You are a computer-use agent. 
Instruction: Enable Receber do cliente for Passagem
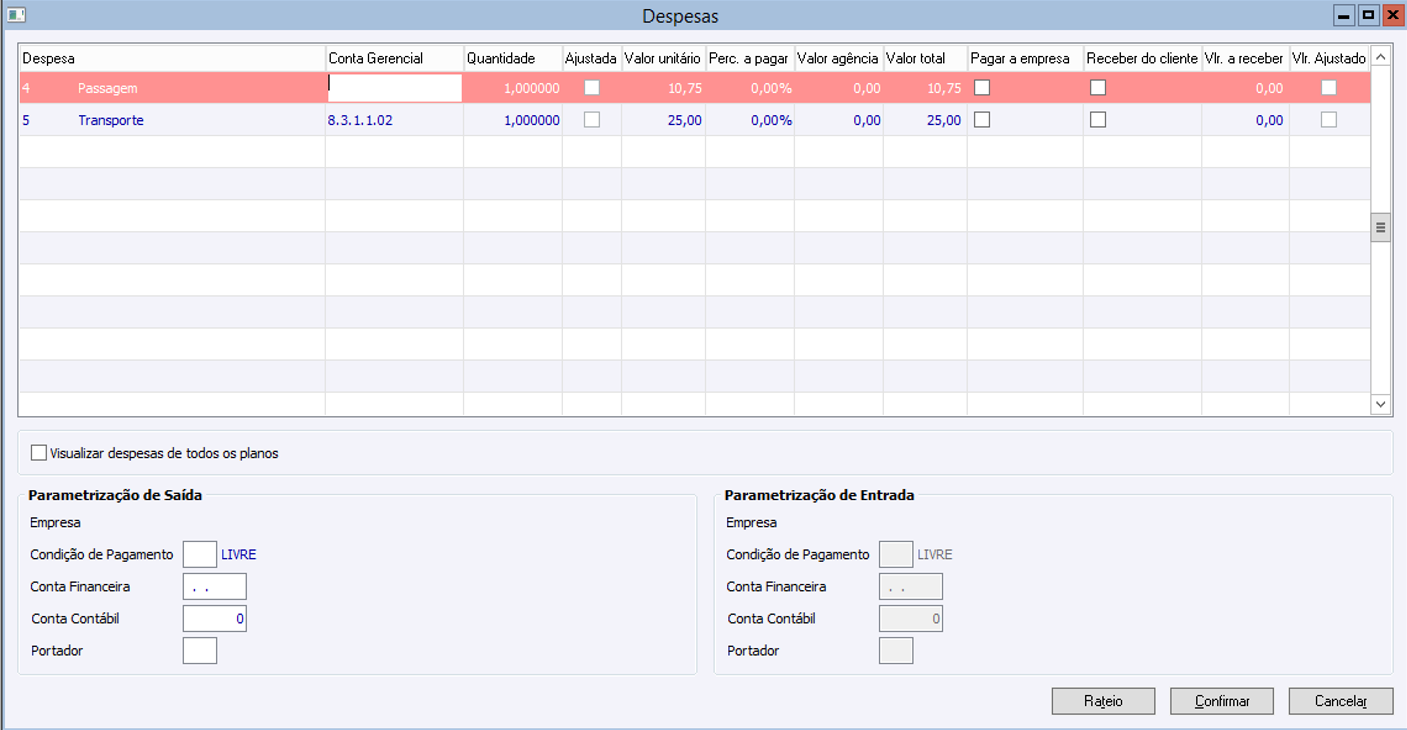tap(1098, 88)
